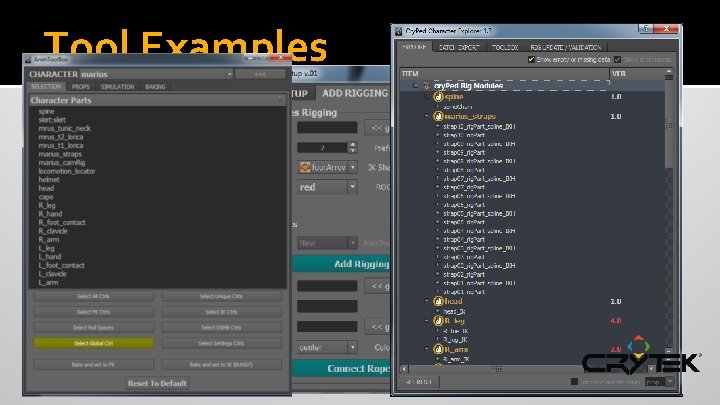Select helmet in Character Parts list
720x405 pixels.
tap(49, 180)
